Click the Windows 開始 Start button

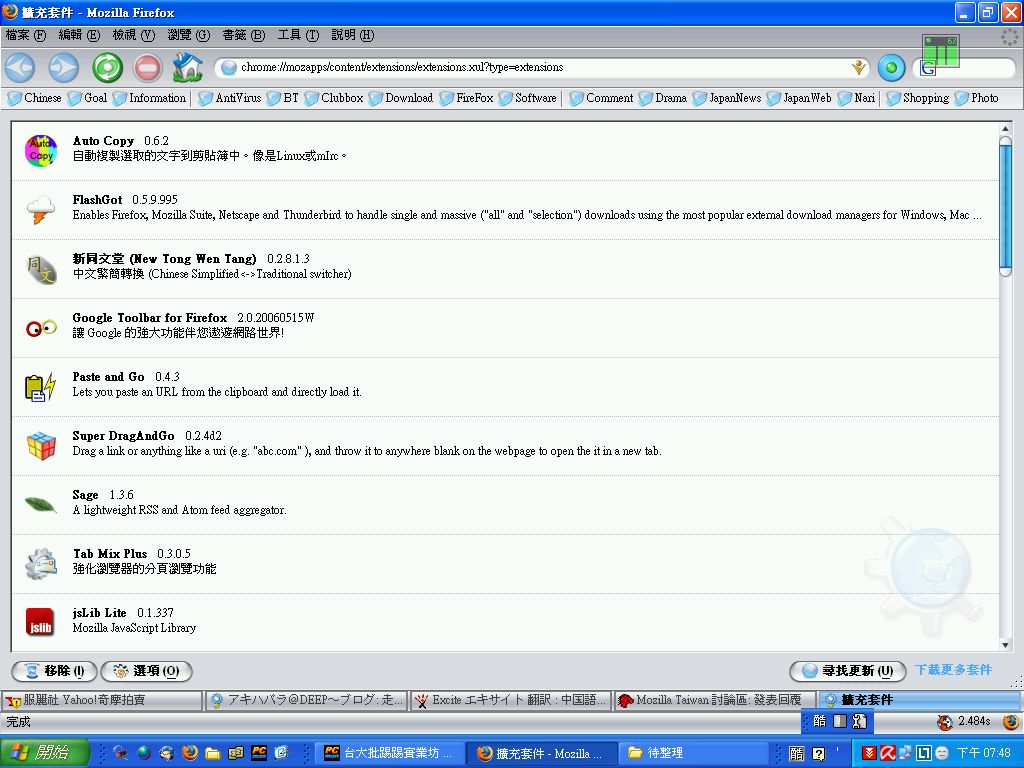[x=45, y=753]
